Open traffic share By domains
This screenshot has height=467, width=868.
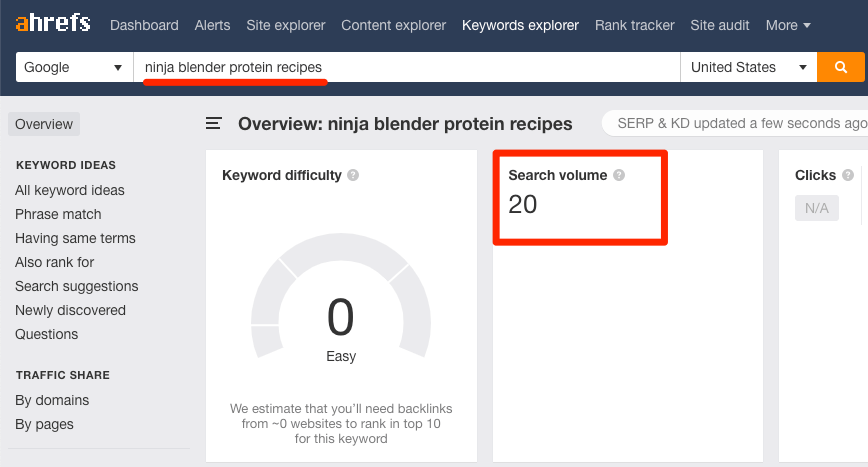[x=52, y=400]
